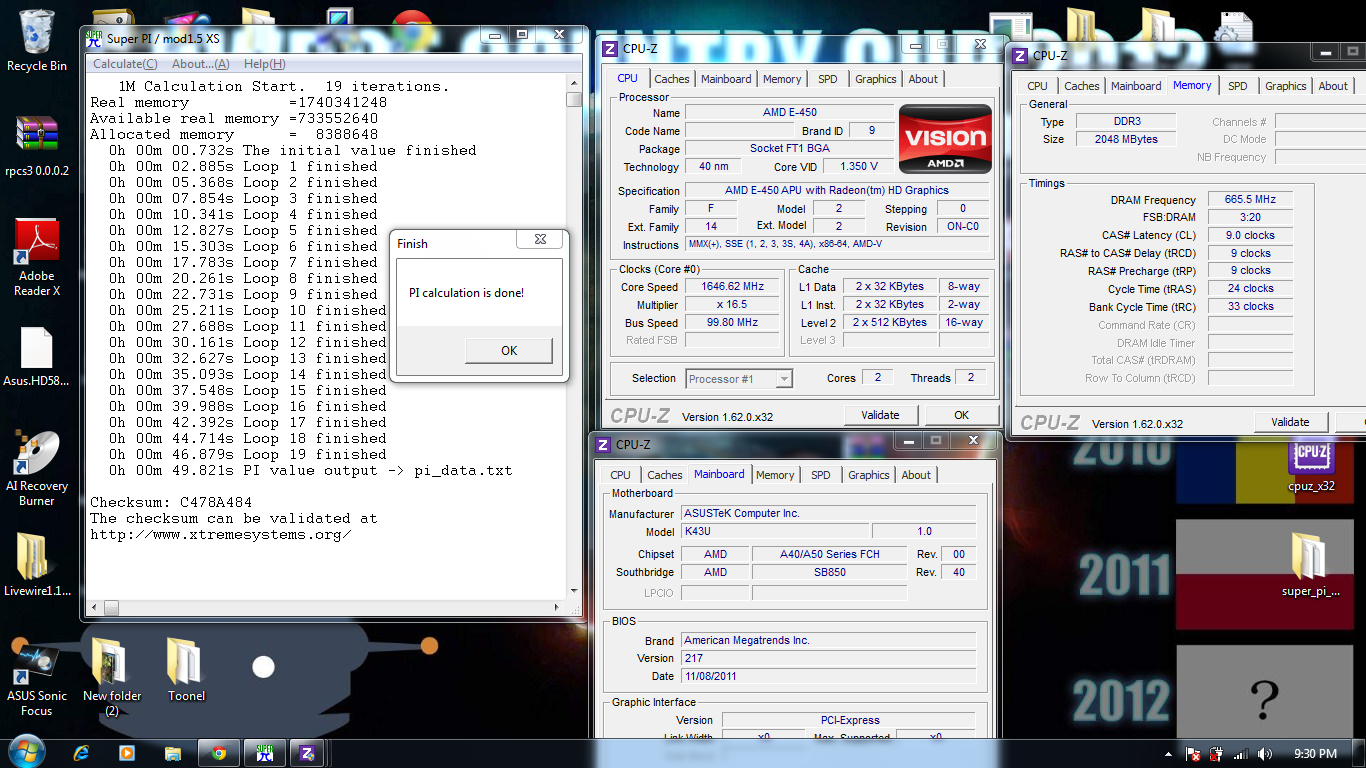
Task: Click OK button in CPU-Z CPU window
Action: click(x=961, y=415)
